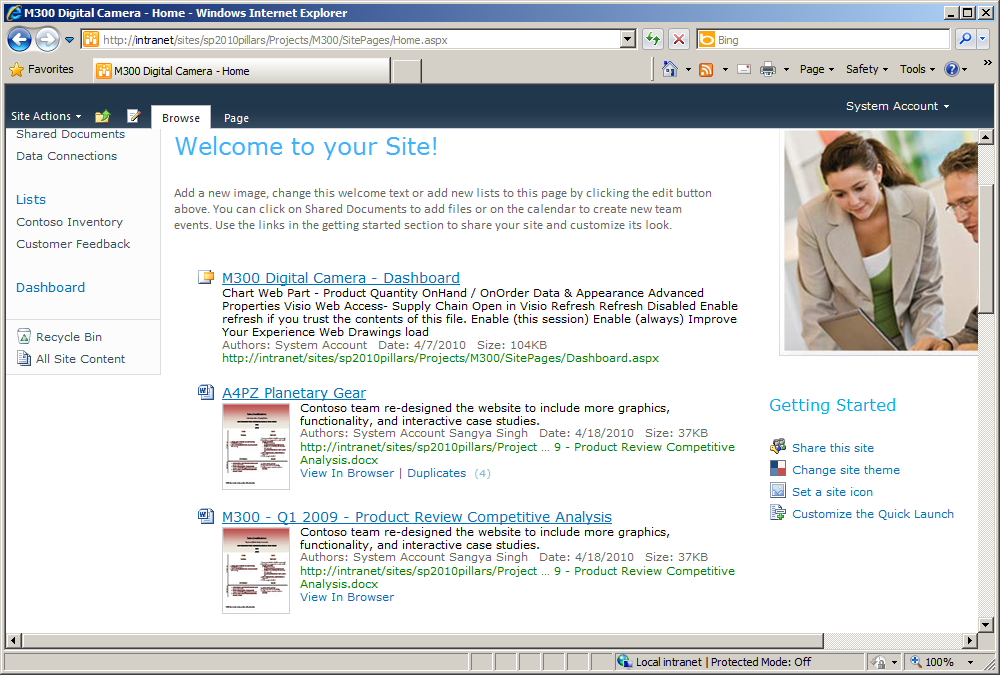The image size is (1000, 675).
Task: Click the M300 Q1 2009 document thumbnail
Action: click(256, 570)
